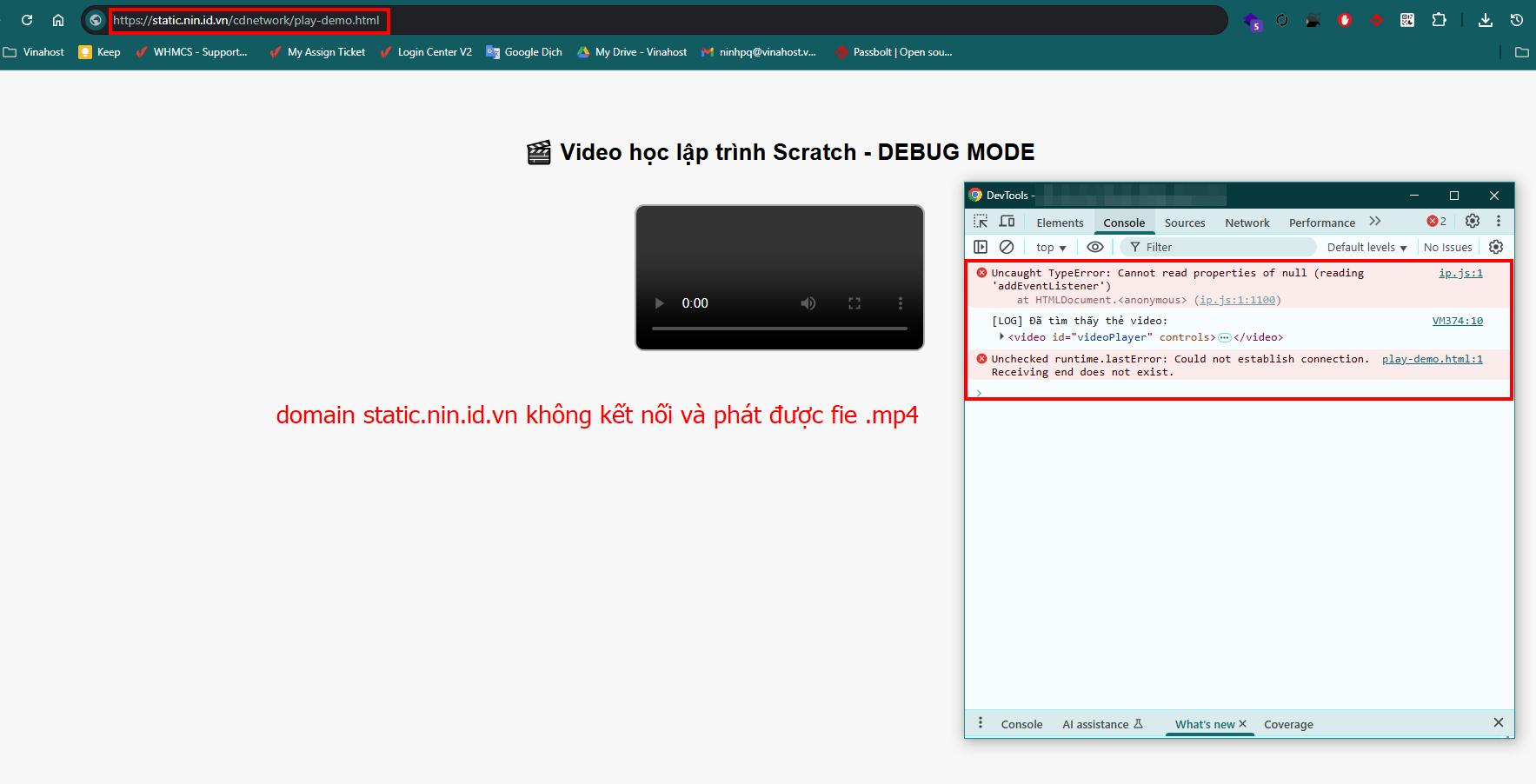
Task: Open the Google Dịch bookmark
Action: pyautogui.click(x=524, y=52)
